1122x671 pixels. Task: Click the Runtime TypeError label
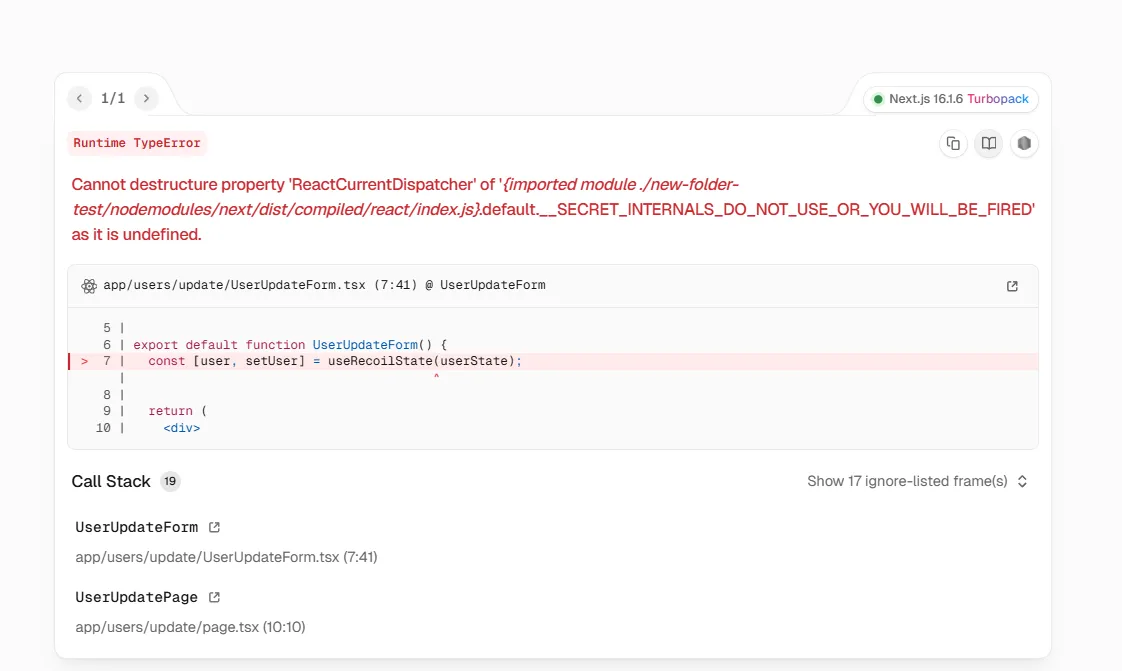tap(137, 143)
